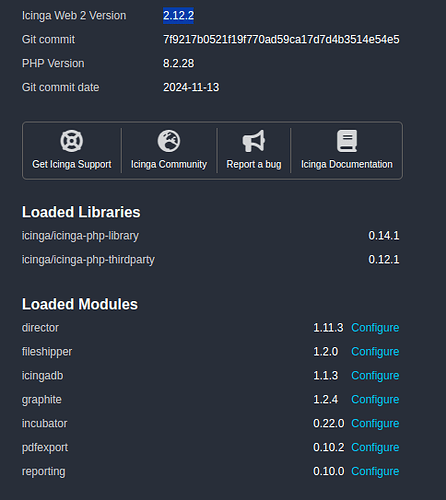Configure the reporting module

click(375, 472)
